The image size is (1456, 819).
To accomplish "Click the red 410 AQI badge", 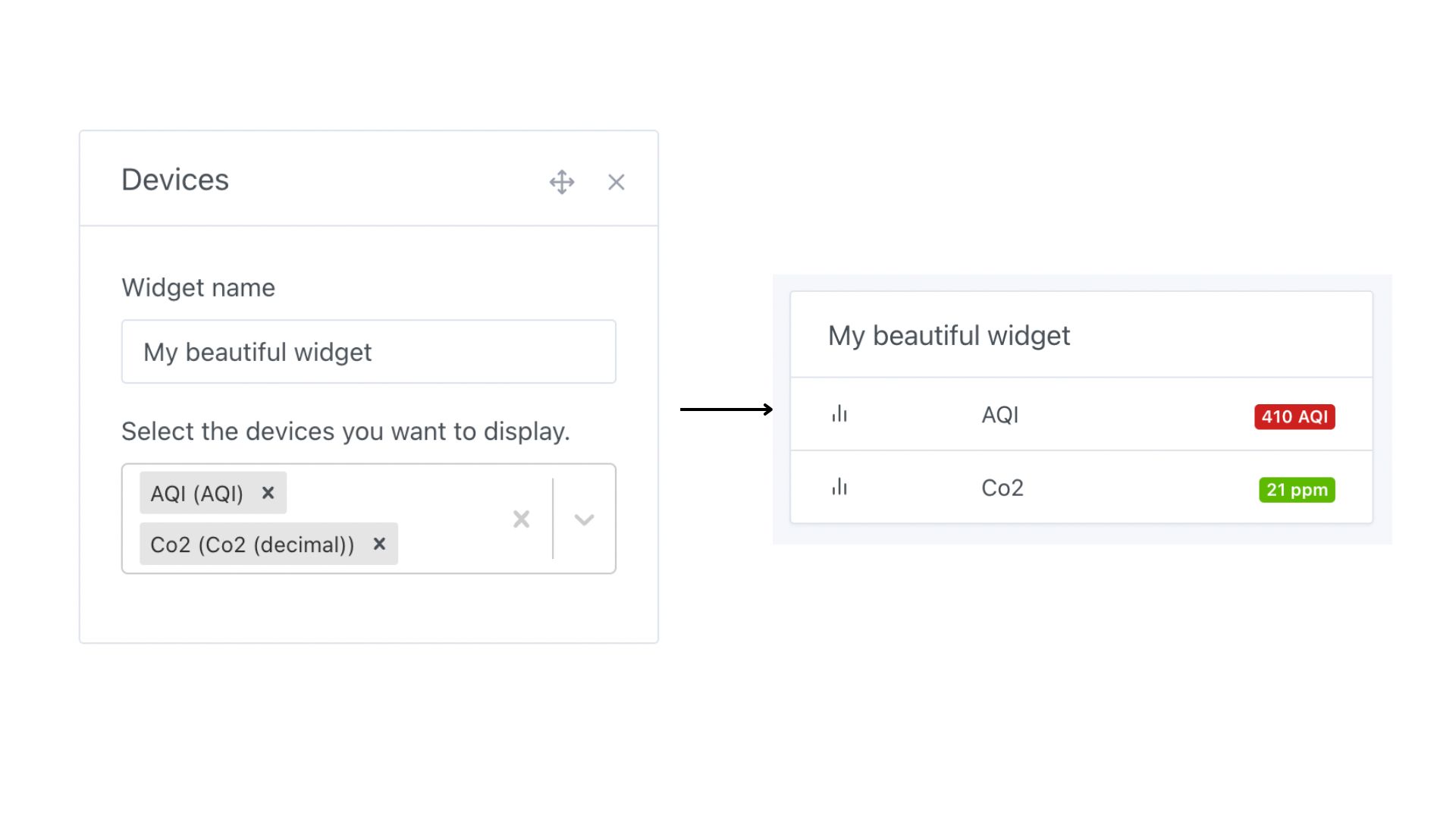I will [1294, 416].
